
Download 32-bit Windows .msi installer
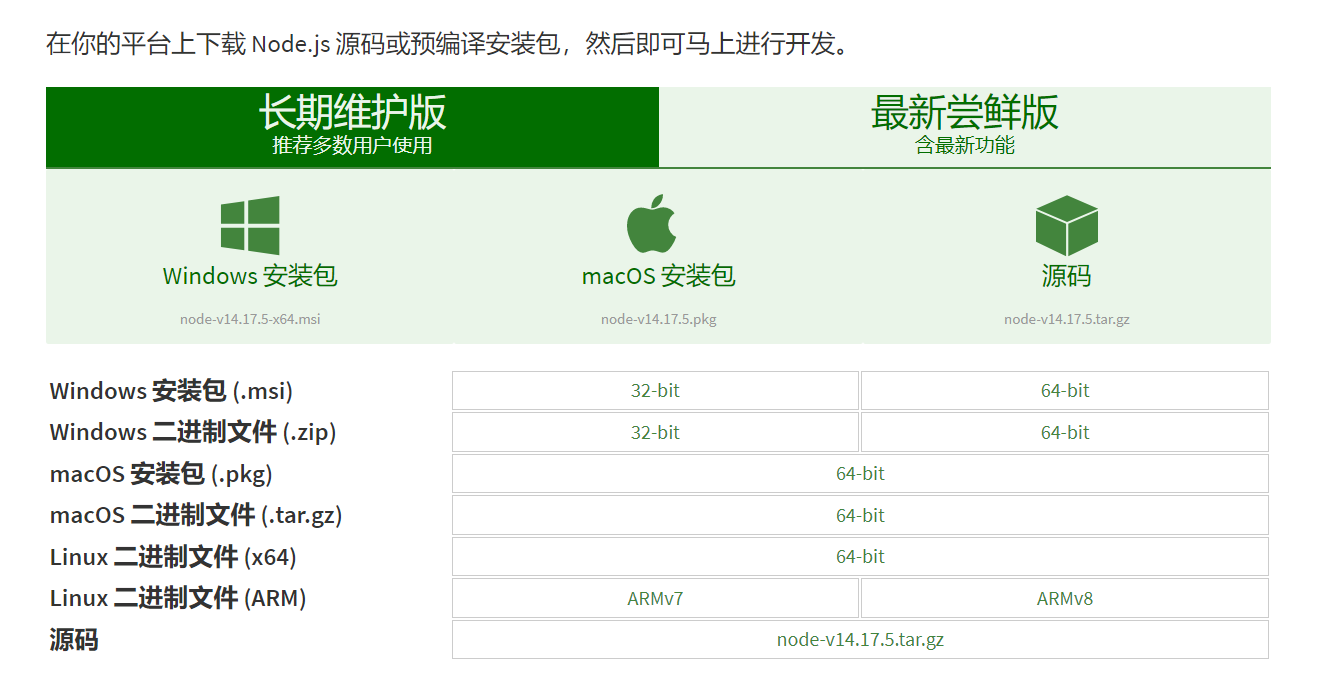tap(655, 390)
